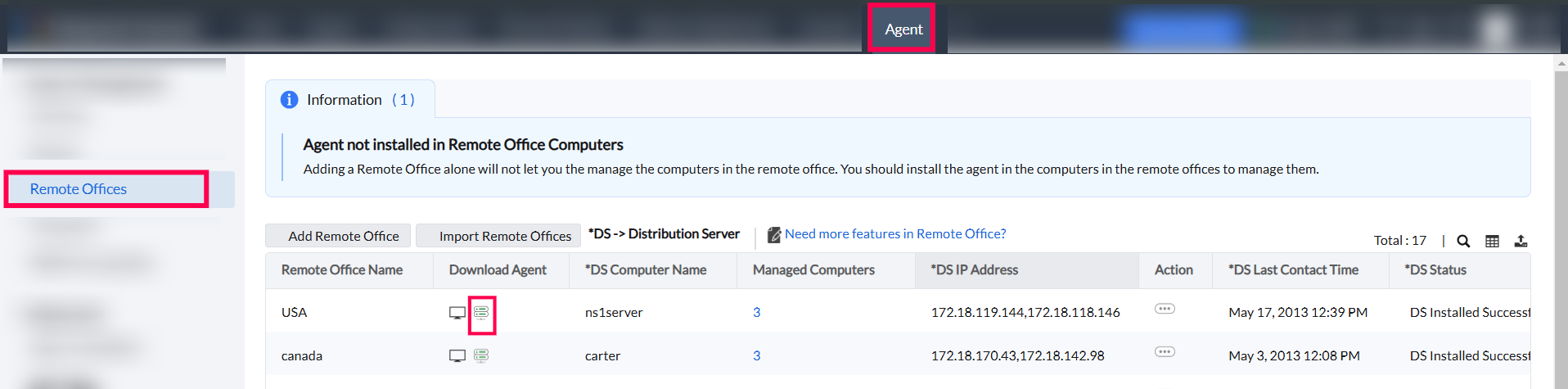Image resolution: width=1568 pixels, height=389 pixels.
Task: Select Remote Offices in the sidebar
Action: point(79,189)
